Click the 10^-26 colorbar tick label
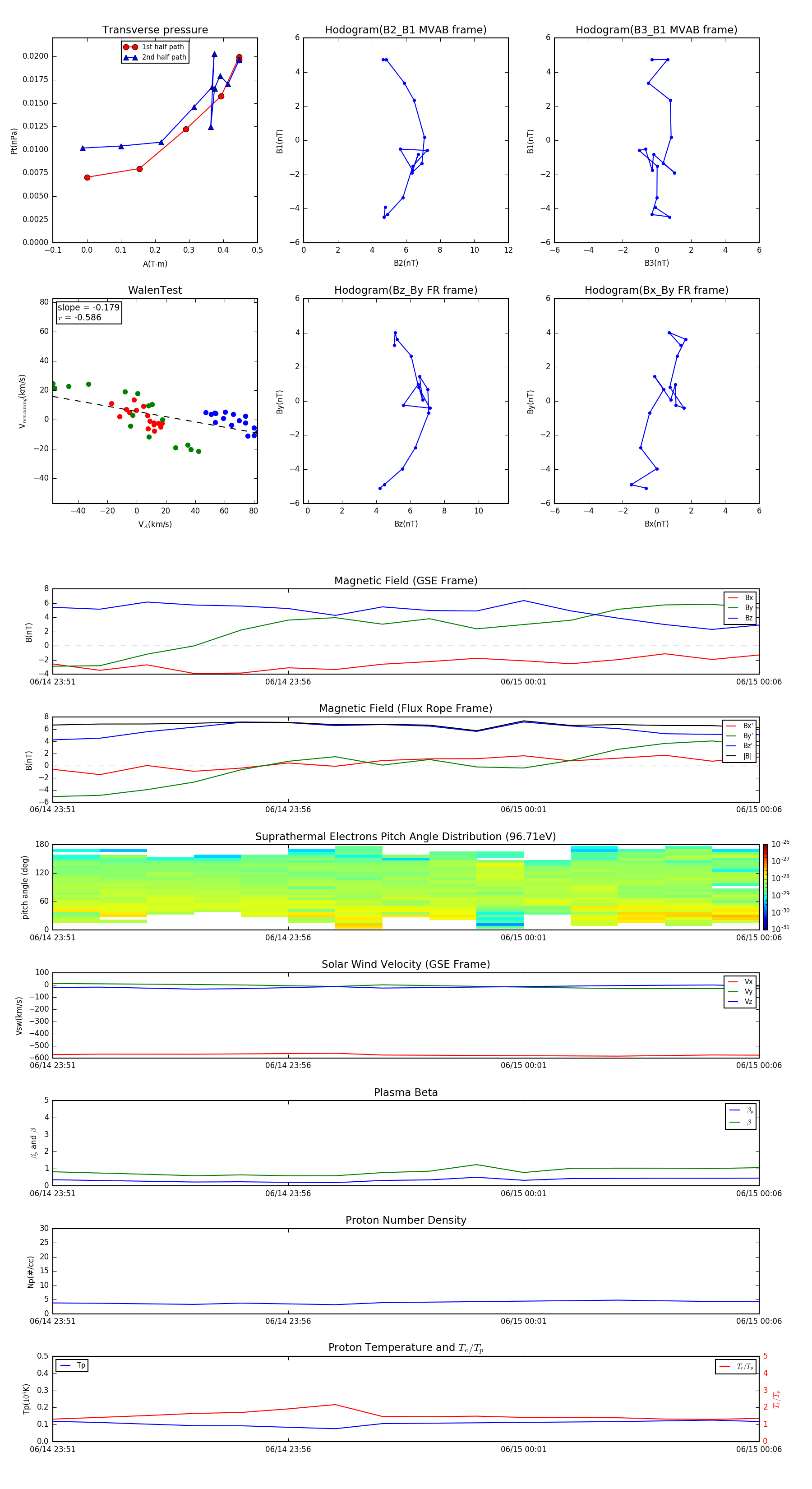 tap(780, 844)
